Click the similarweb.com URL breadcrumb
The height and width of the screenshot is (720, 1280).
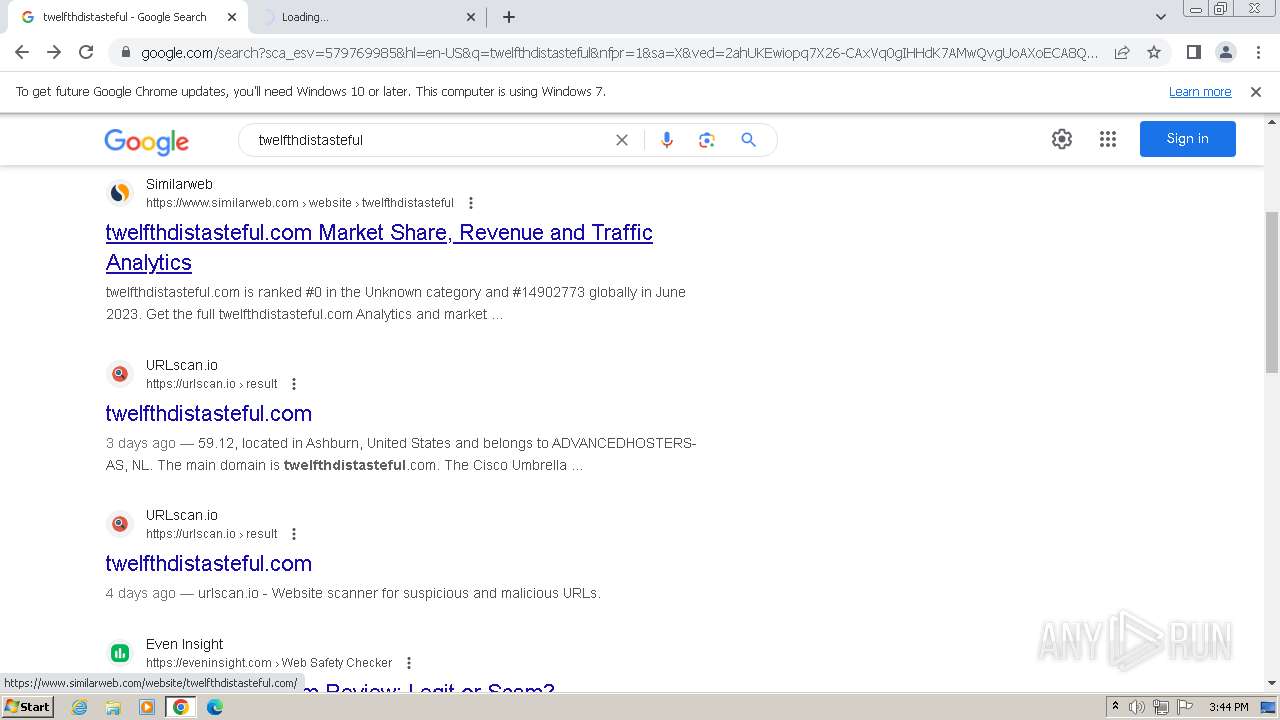click(x=300, y=203)
